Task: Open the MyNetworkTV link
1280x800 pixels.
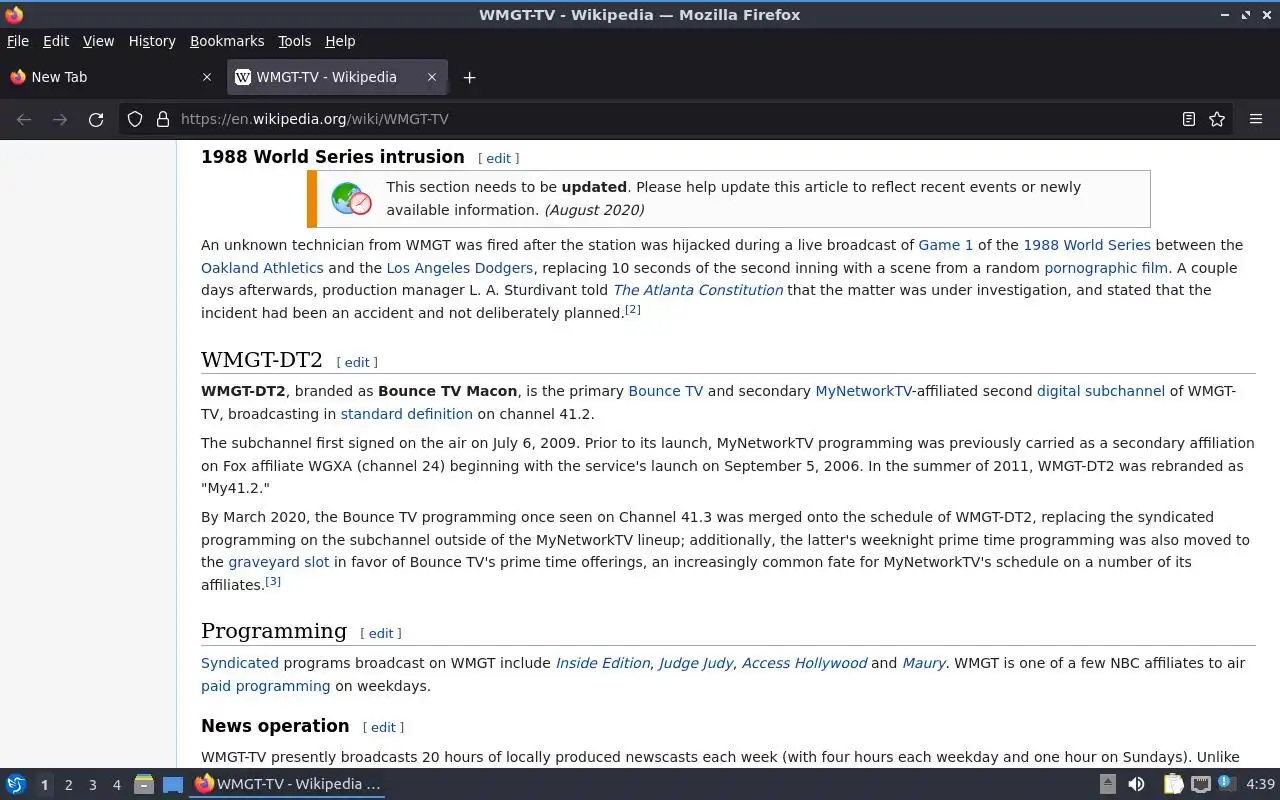Action: [864, 391]
